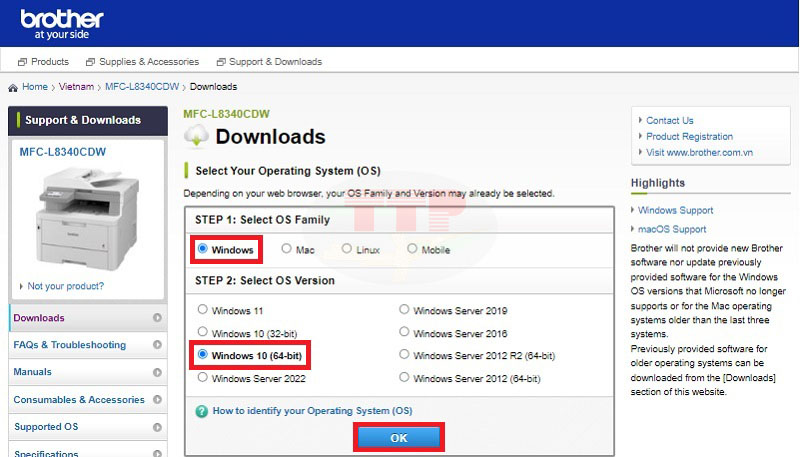The width and height of the screenshot is (800, 457).
Task: Click the new-window icon beside Support & Downloads menu
Action: (221, 62)
